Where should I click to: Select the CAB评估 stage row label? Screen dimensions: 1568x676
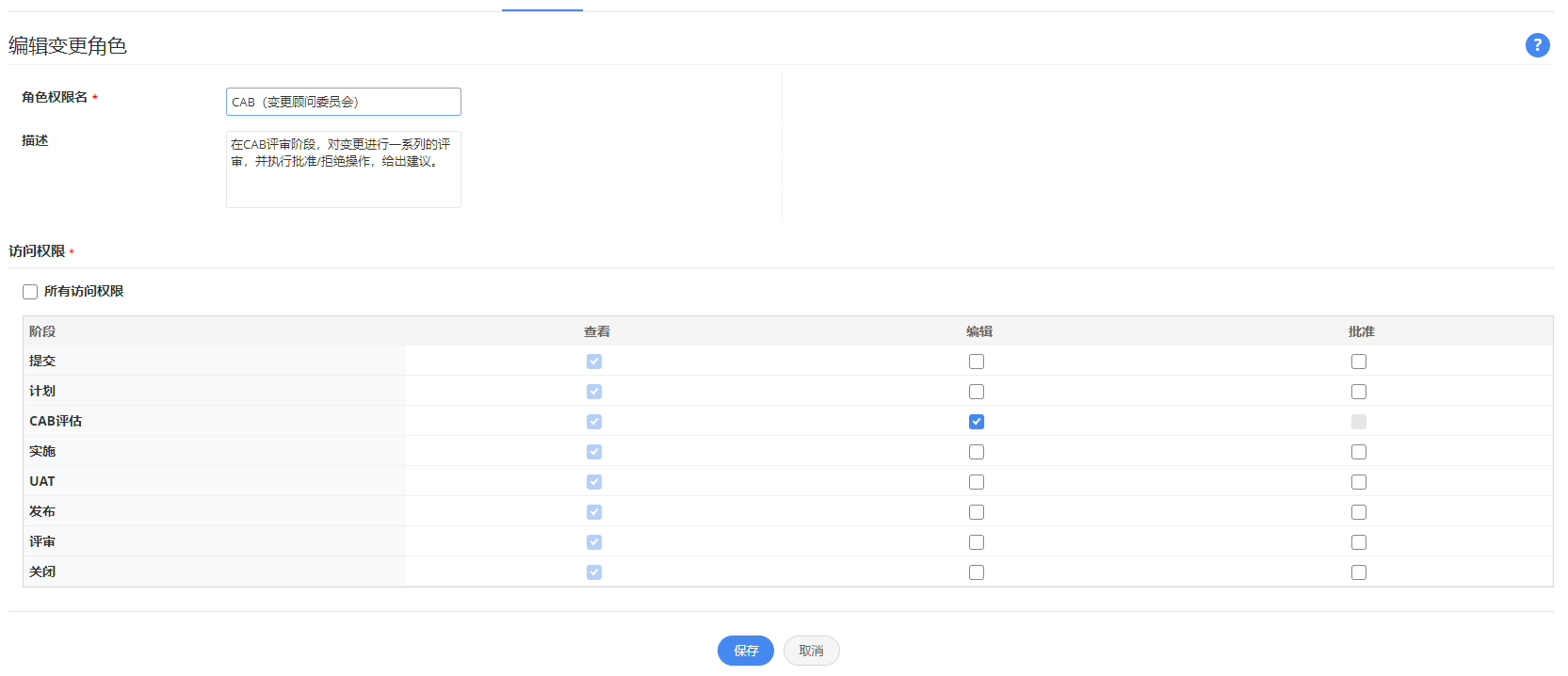(56, 421)
